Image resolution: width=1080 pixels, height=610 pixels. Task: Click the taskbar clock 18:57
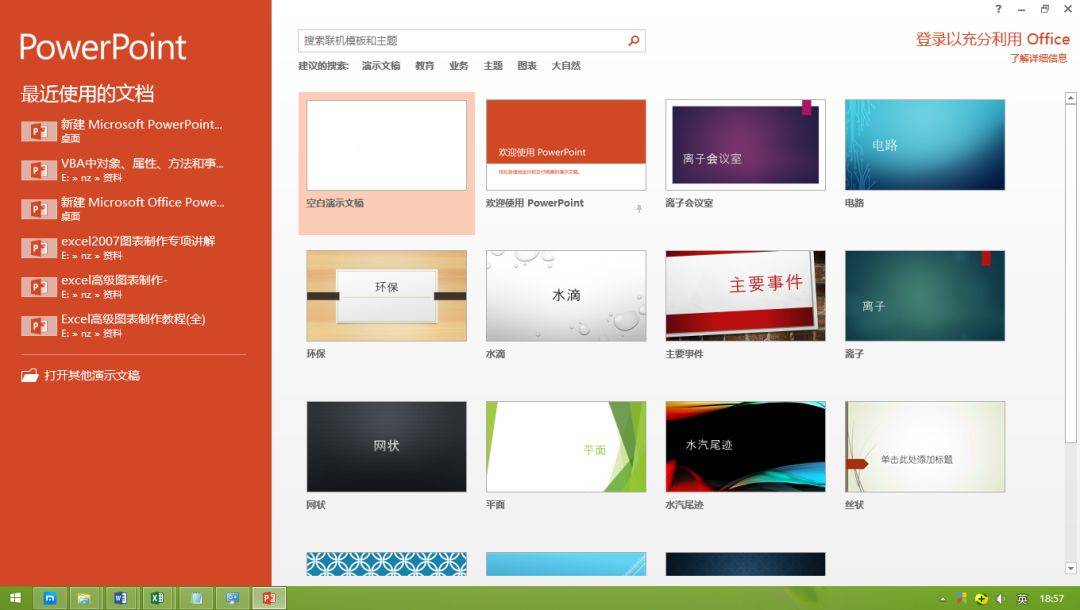(x=1051, y=599)
